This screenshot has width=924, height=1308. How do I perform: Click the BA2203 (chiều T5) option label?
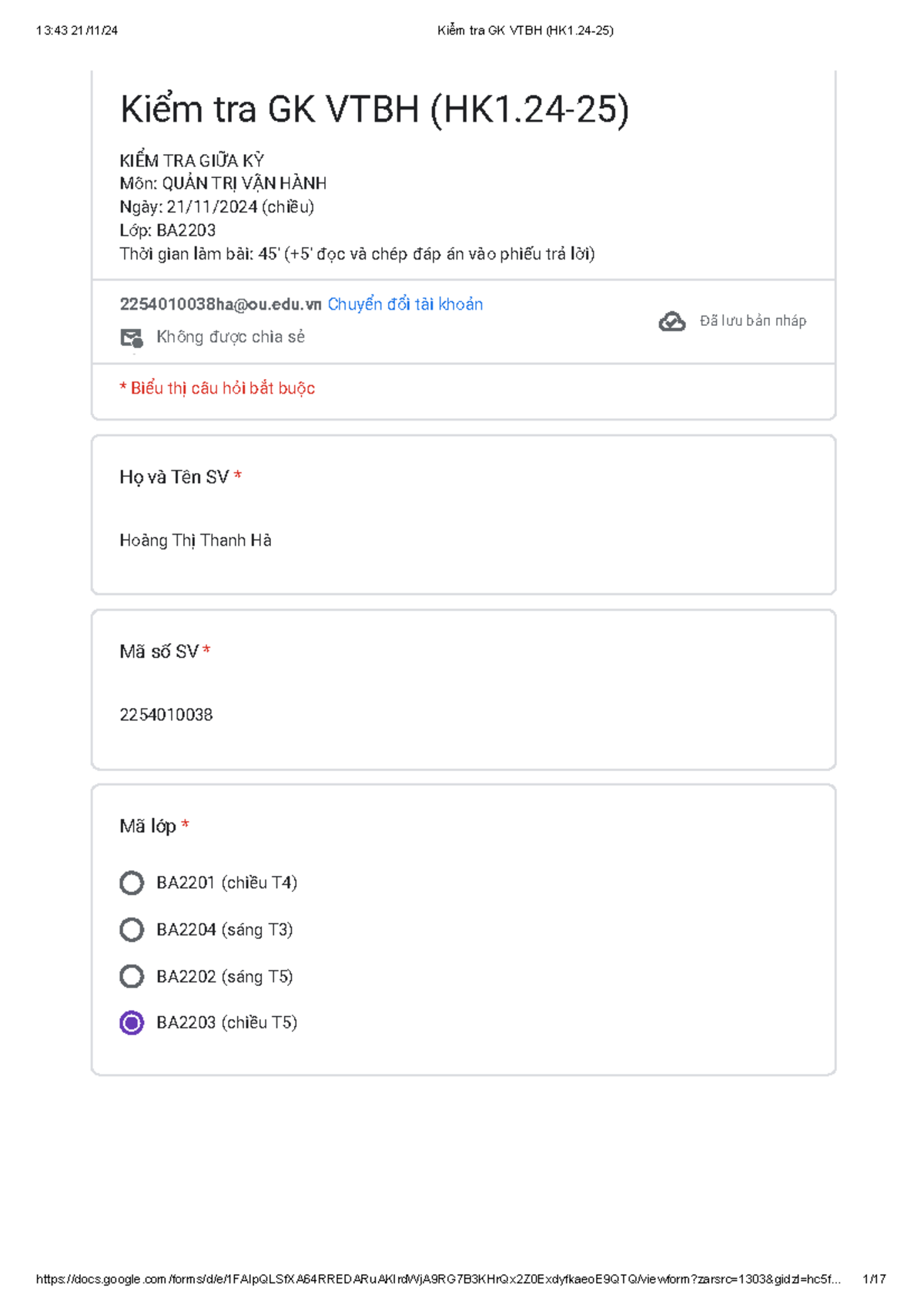click(x=227, y=1023)
